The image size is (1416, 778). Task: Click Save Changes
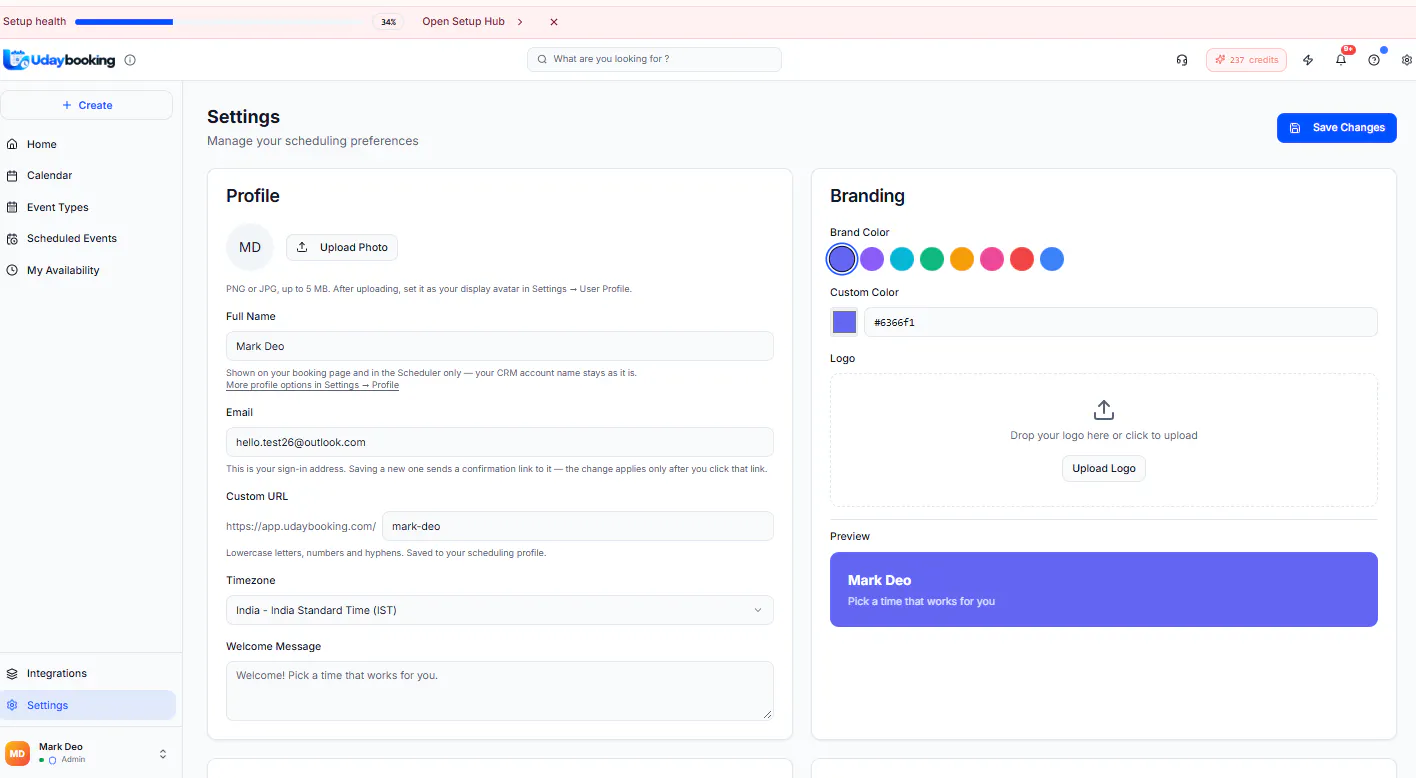pos(1337,128)
